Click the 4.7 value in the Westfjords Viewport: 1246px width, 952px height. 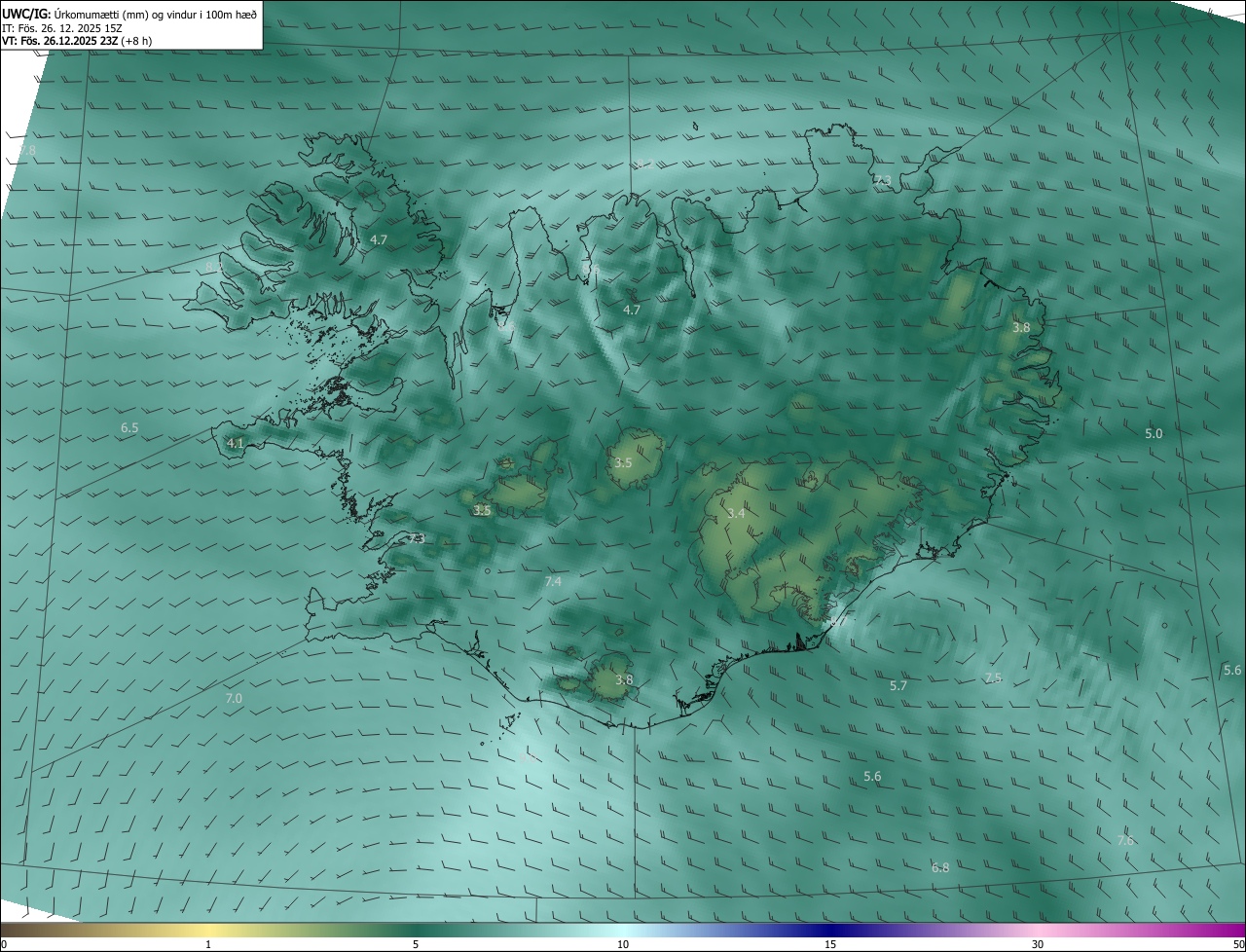click(379, 239)
